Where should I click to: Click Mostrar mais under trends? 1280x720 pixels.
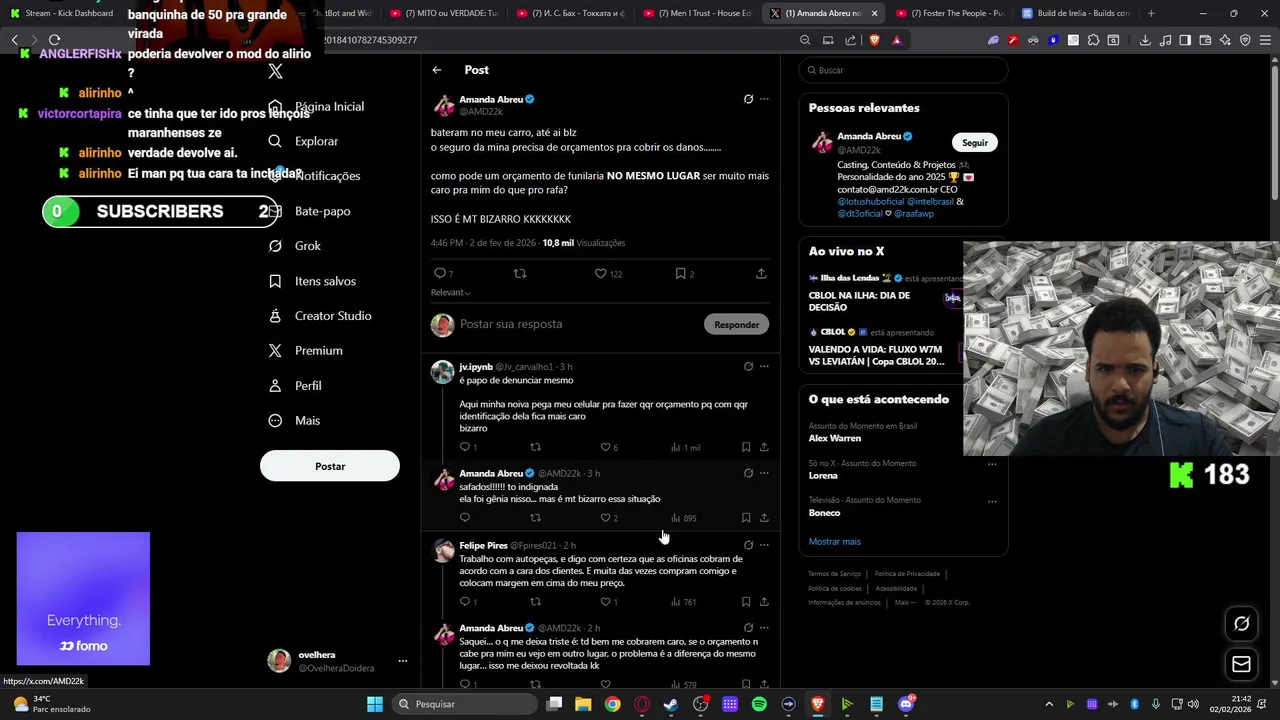[x=835, y=541]
